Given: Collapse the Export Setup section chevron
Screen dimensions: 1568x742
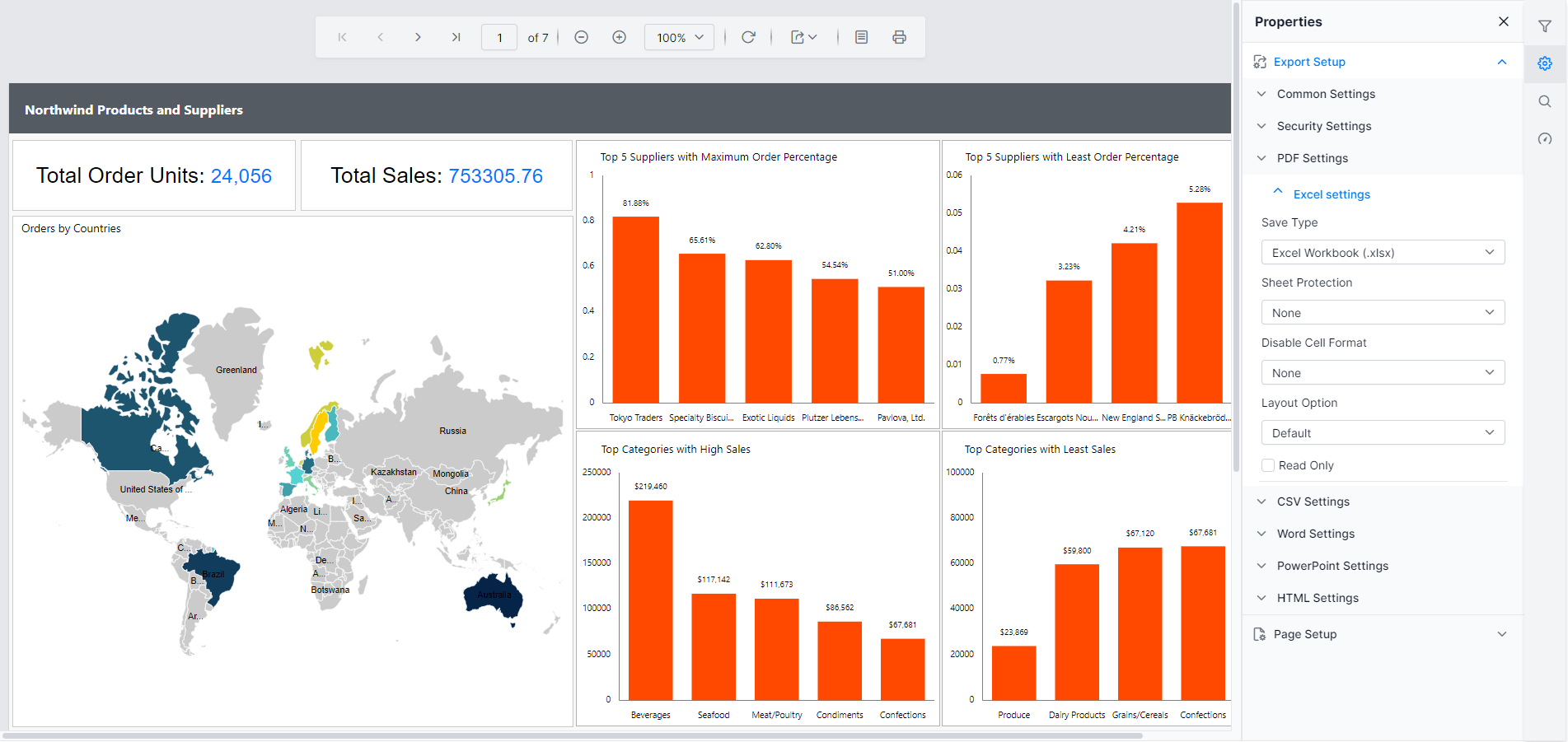Looking at the screenshot, I should coord(1502,62).
